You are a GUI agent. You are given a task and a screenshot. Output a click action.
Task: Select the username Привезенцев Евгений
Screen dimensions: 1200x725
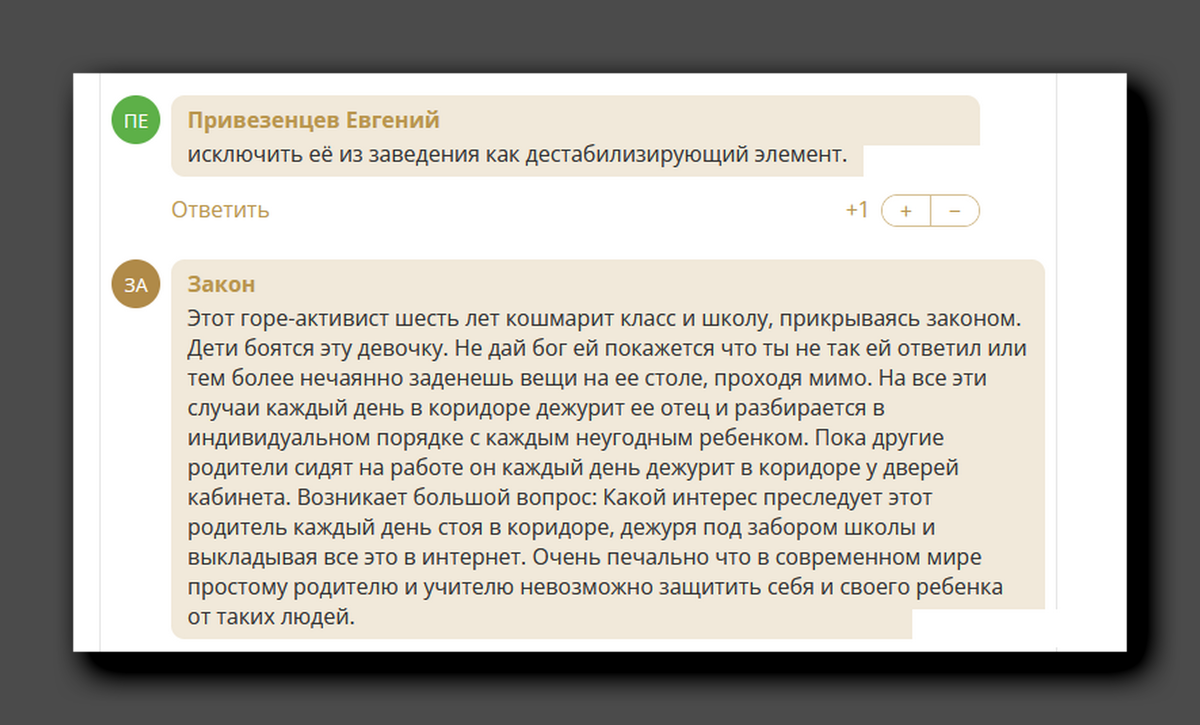click(x=313, y=119)
